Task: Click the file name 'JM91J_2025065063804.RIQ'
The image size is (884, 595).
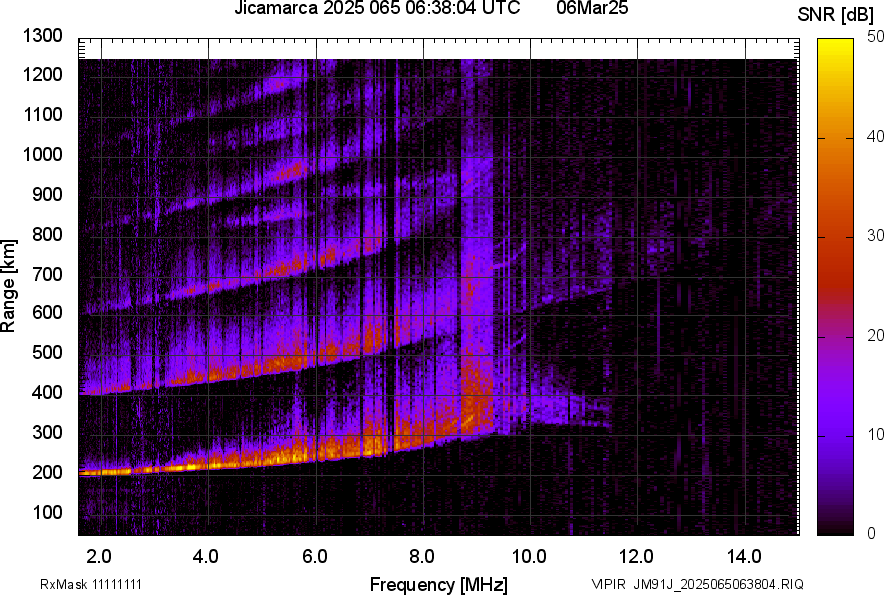Action: (718, 584)
